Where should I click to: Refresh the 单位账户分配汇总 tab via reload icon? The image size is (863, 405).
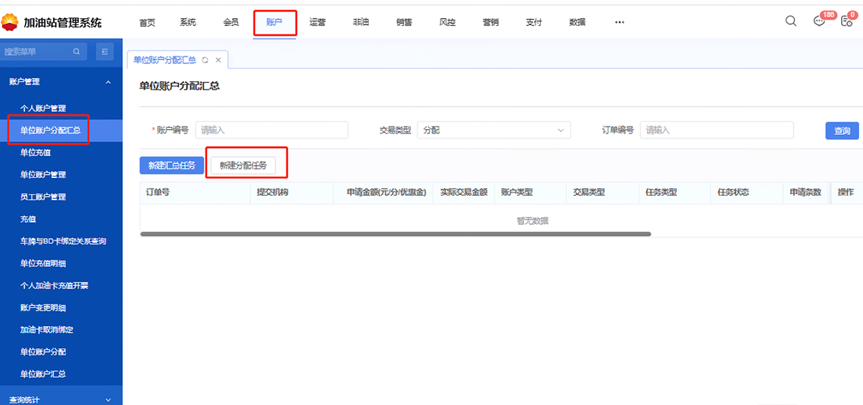pyautogui.click(x=205, y=60)
